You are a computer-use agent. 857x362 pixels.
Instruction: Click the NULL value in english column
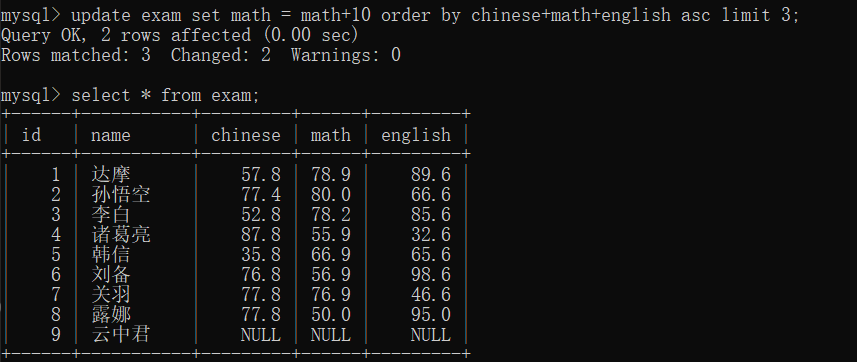pyautogui.click(x=431, y=335)
